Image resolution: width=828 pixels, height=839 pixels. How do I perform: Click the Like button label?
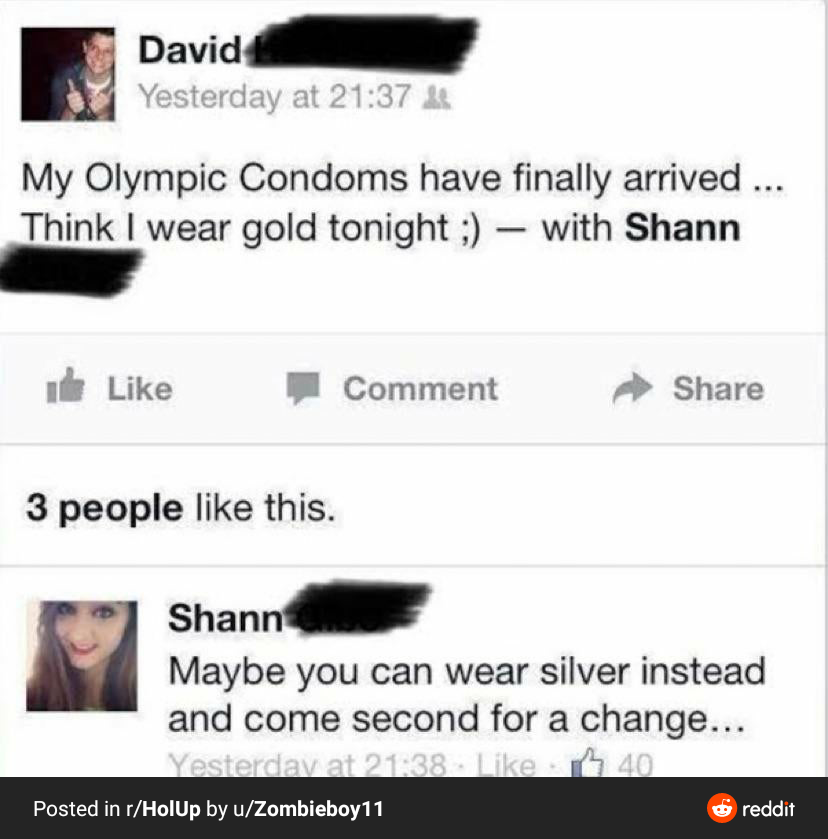pos(140,388)
